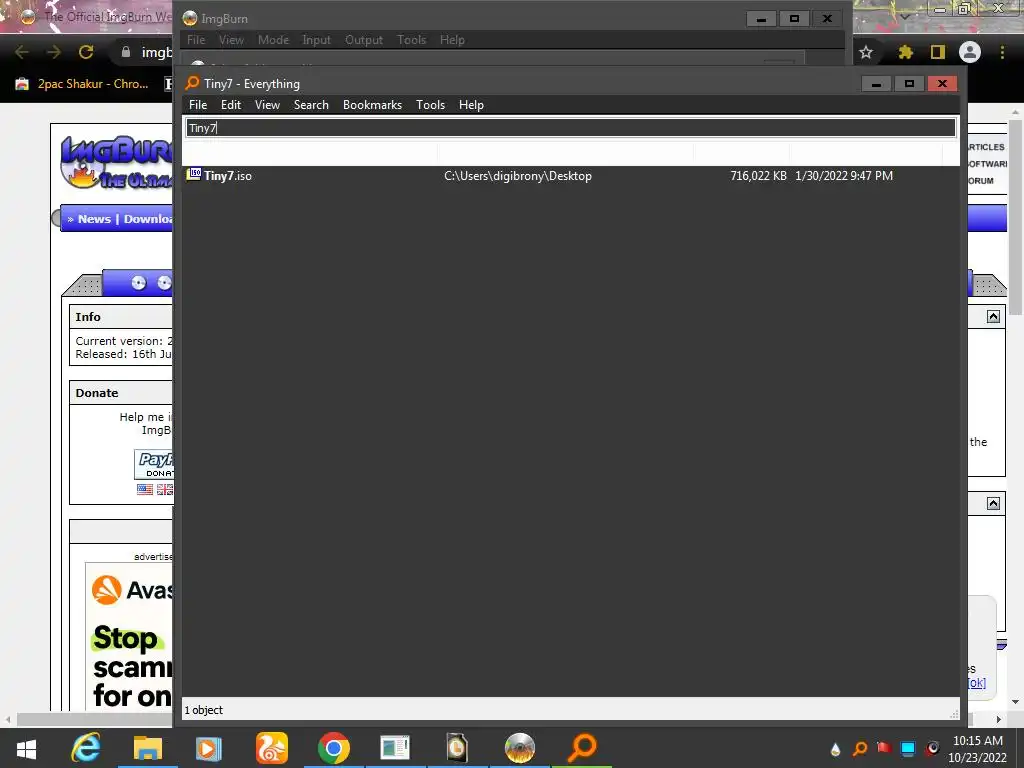Click the Everything magnifier icon in title bar
1024x768 pixels.
(x=192, y=83)
